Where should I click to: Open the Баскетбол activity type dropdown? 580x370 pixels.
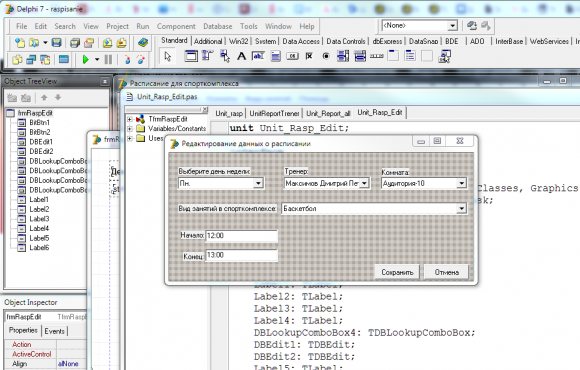coord(461,209)
